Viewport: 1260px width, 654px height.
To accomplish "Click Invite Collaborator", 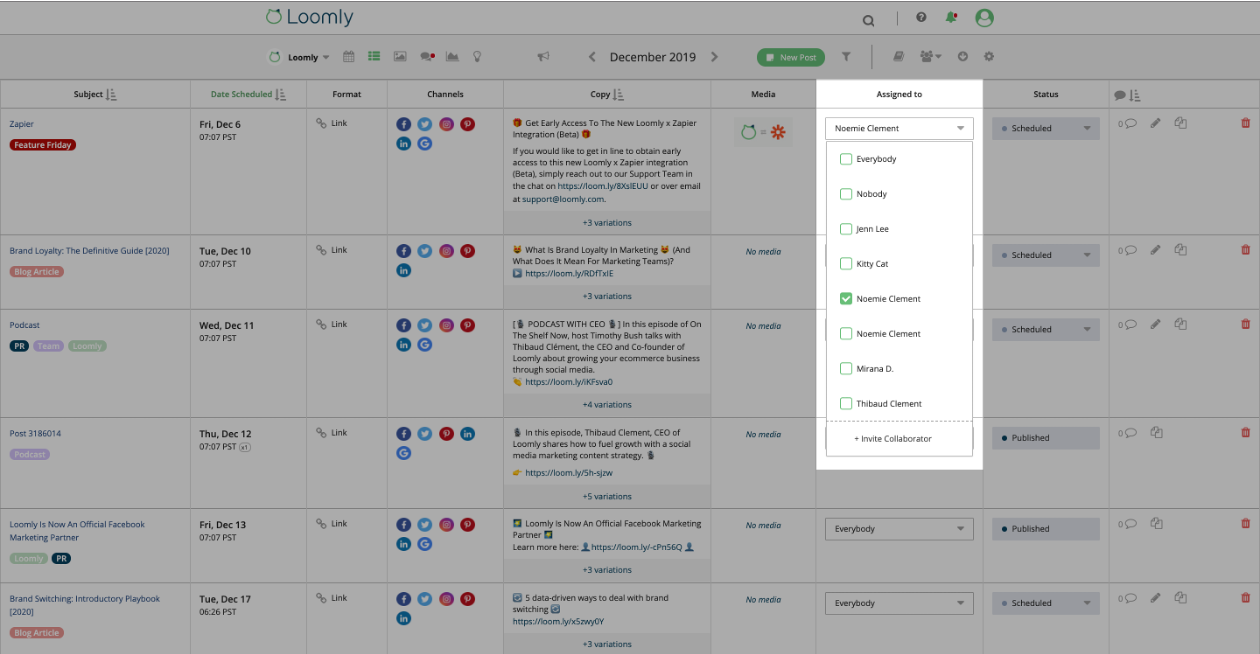I will click(x=892, y=439).
